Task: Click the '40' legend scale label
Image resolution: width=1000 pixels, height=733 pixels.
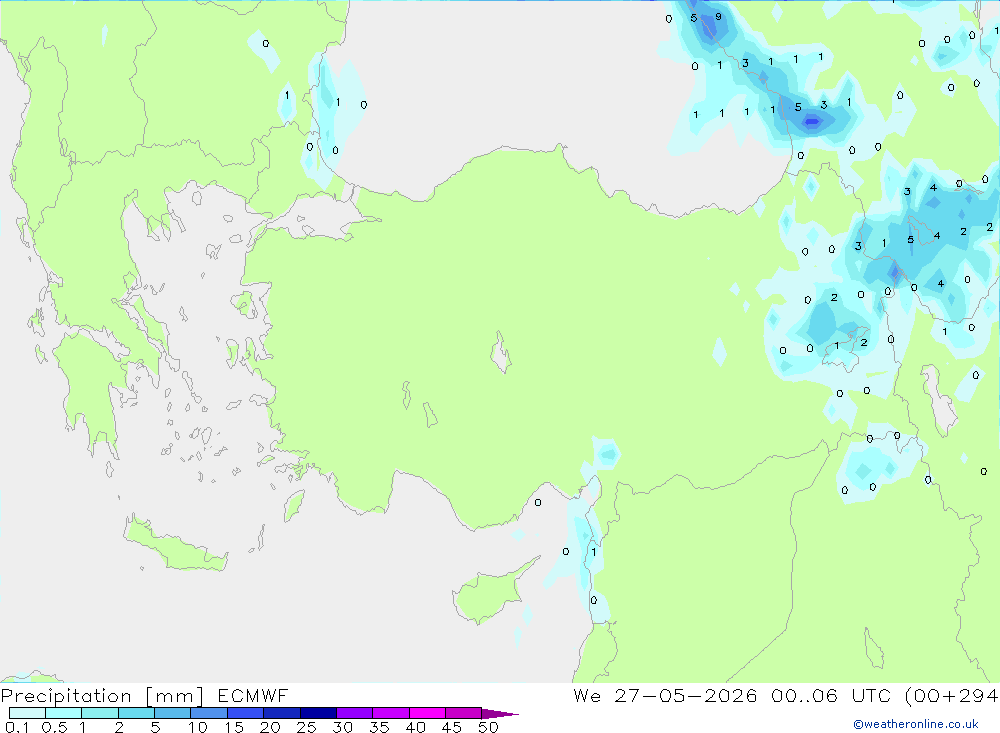Action: click(415, 727)
